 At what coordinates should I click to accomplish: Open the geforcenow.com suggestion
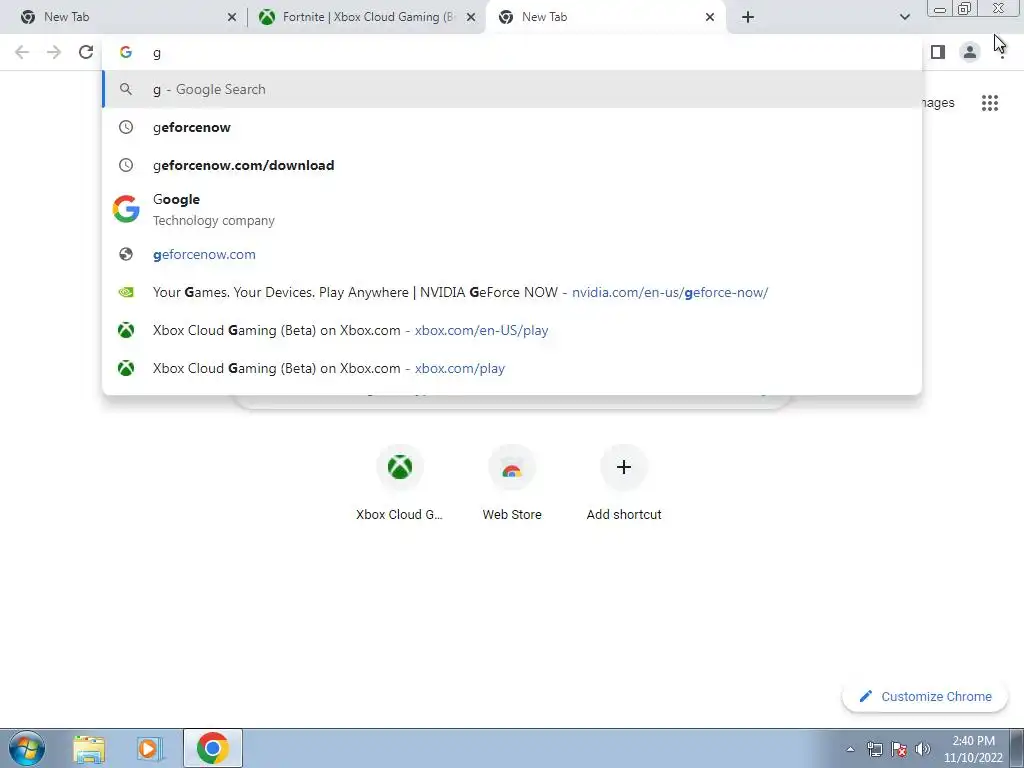(x=512, y=255)
